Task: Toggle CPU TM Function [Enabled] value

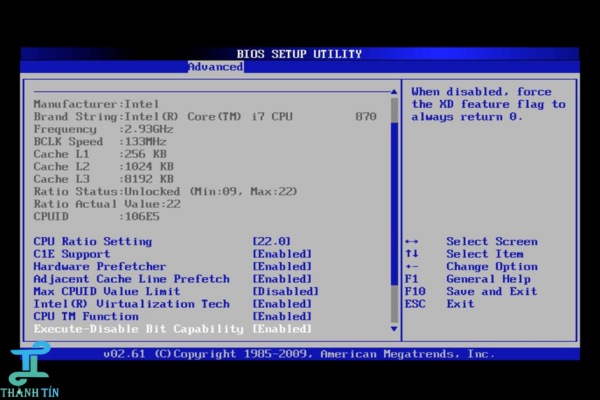Action: tap(282, 316)
